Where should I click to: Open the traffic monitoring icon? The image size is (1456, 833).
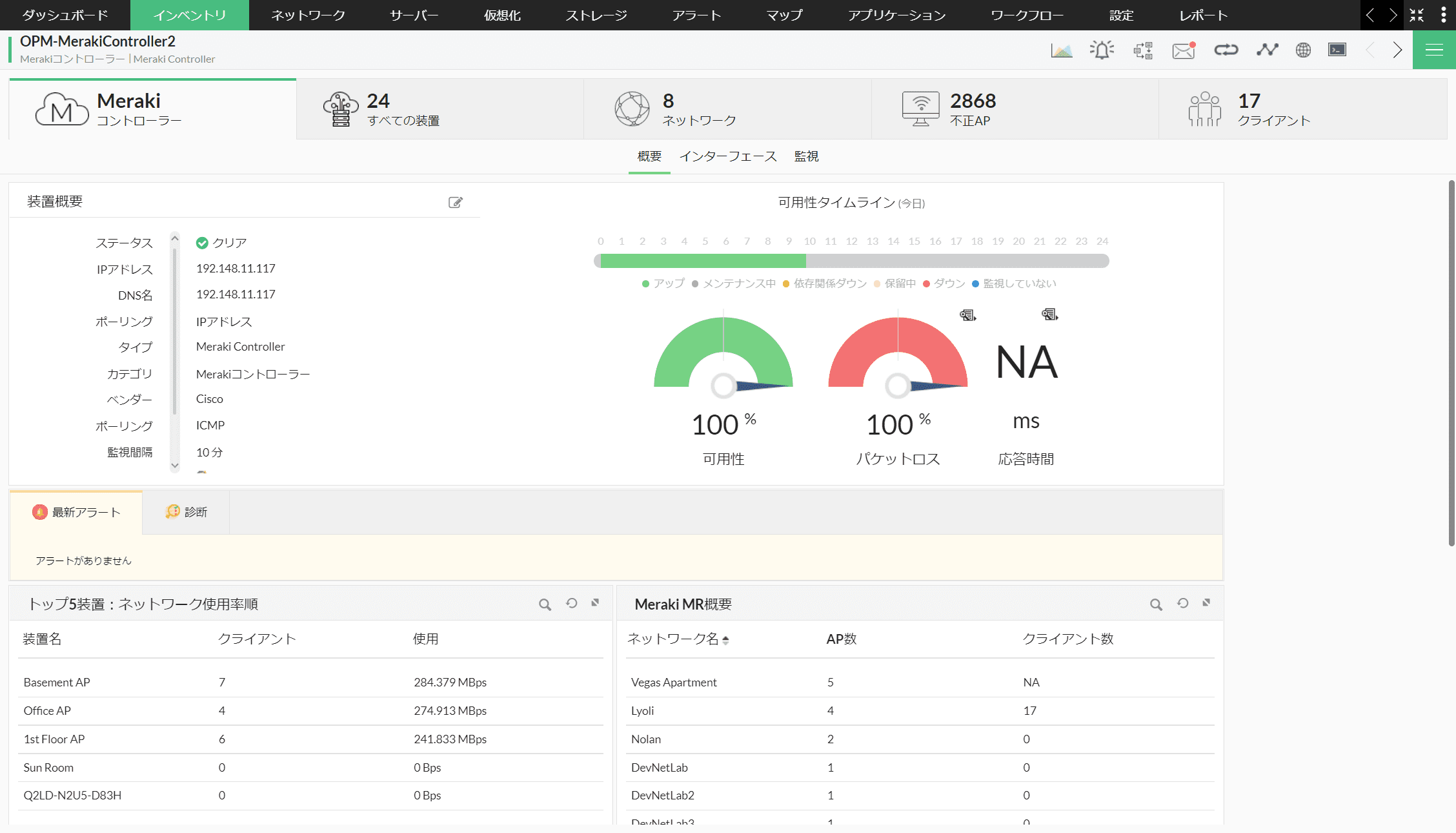tap(1267, 50)
